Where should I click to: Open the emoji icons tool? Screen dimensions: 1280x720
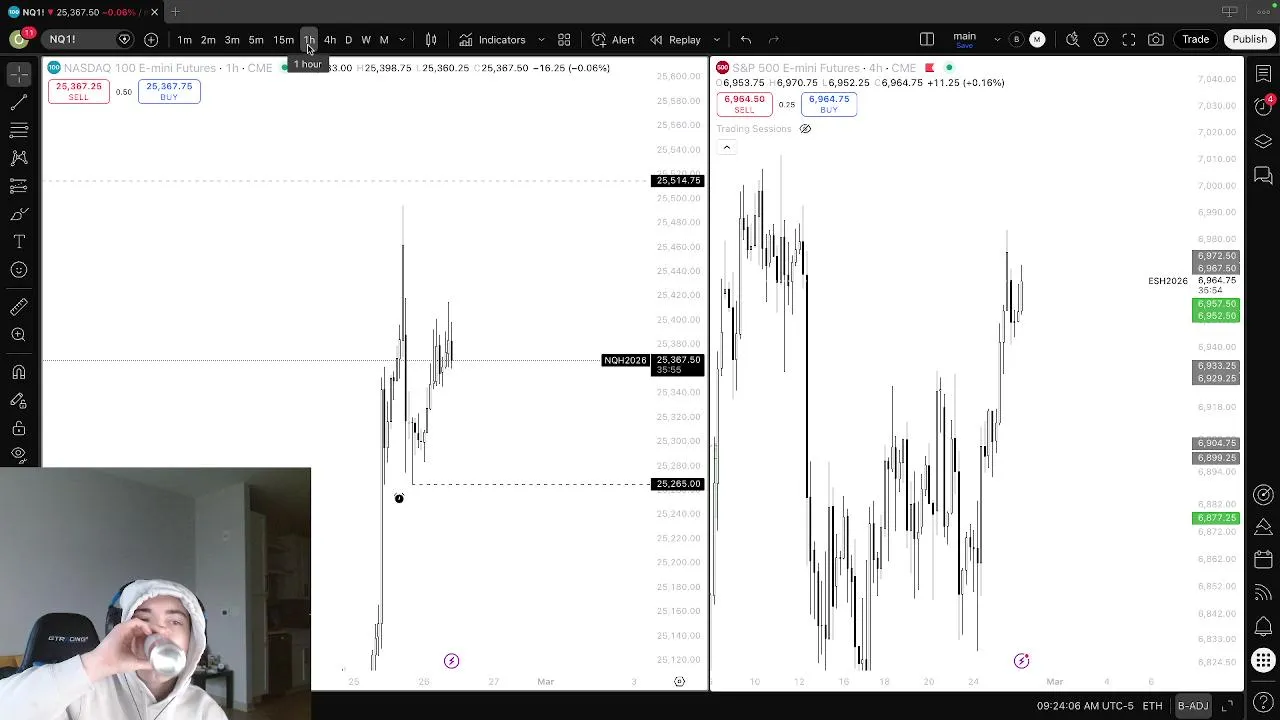click(18, 270)
